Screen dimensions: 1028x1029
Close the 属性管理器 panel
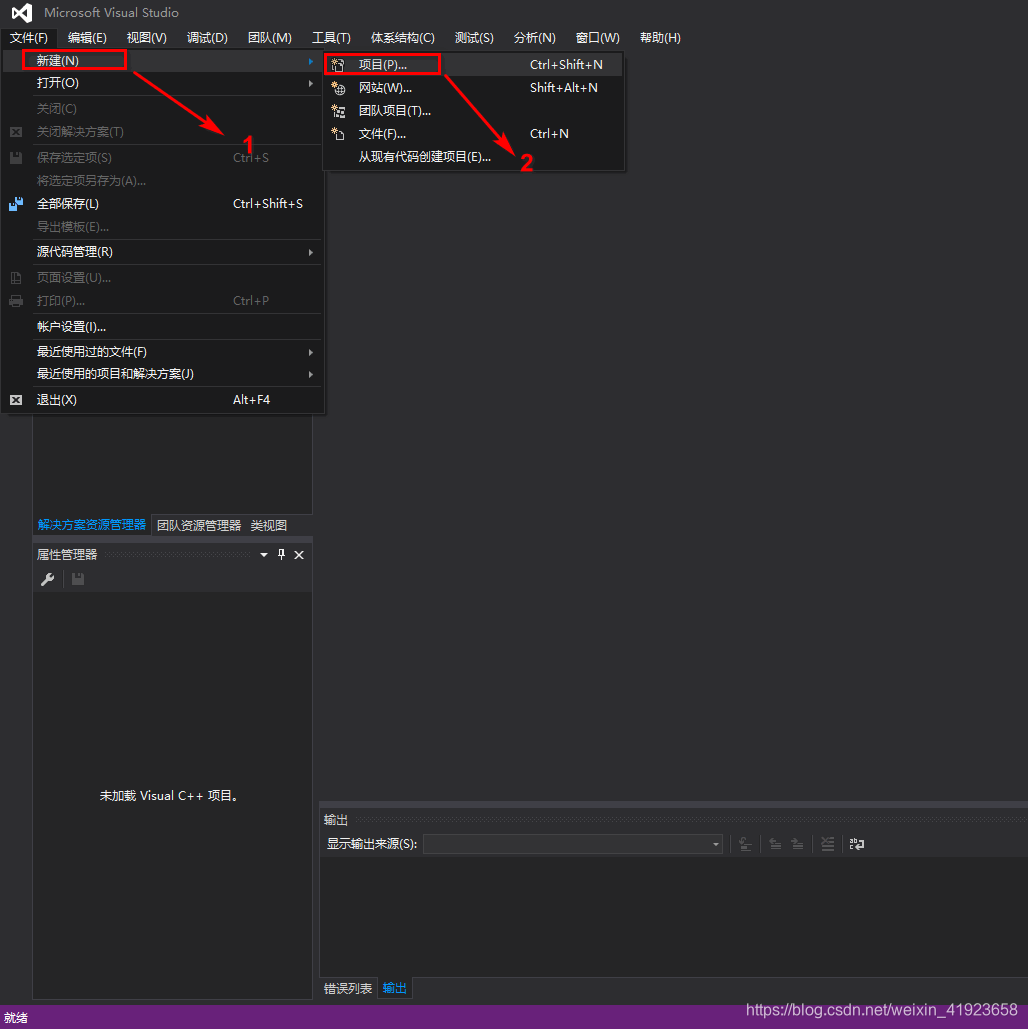tap(299, 555)
